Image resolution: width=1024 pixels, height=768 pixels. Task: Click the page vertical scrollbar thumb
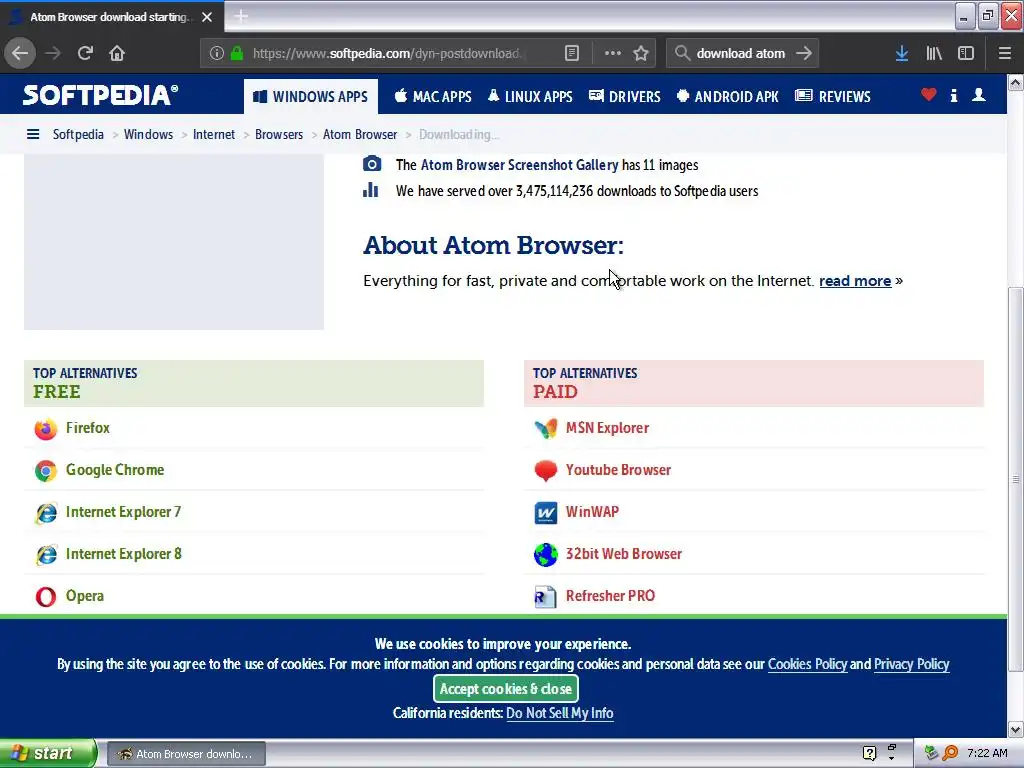click(1015, 479)
